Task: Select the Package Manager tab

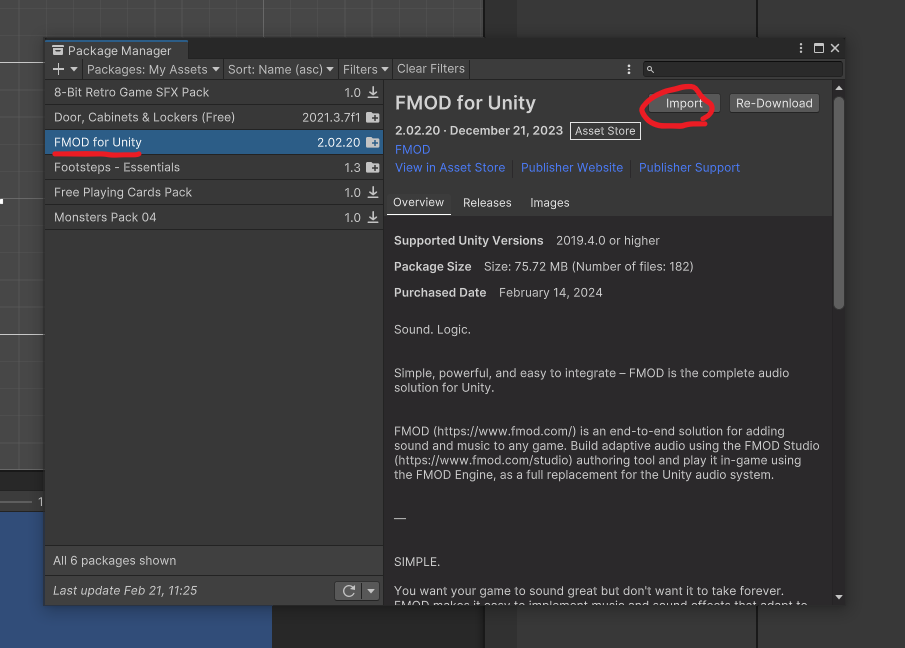Action: [117, 51]
